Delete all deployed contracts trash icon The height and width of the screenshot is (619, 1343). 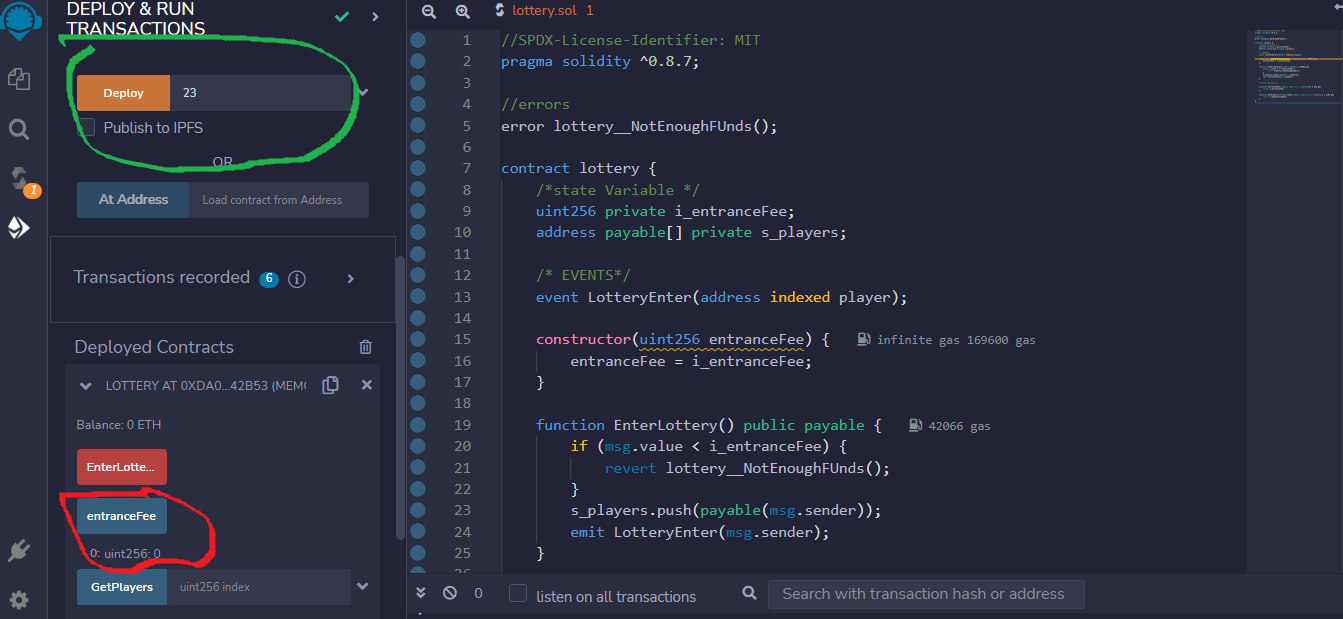click(365, 347)
